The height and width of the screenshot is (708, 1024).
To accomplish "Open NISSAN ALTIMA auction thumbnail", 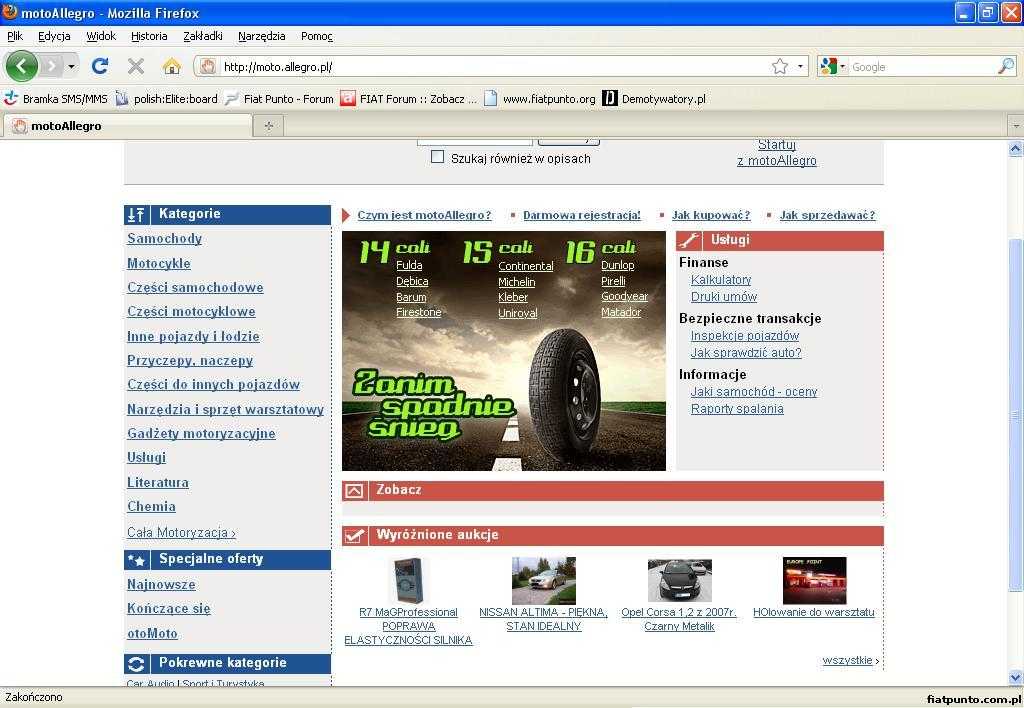I will pos(543,581).
